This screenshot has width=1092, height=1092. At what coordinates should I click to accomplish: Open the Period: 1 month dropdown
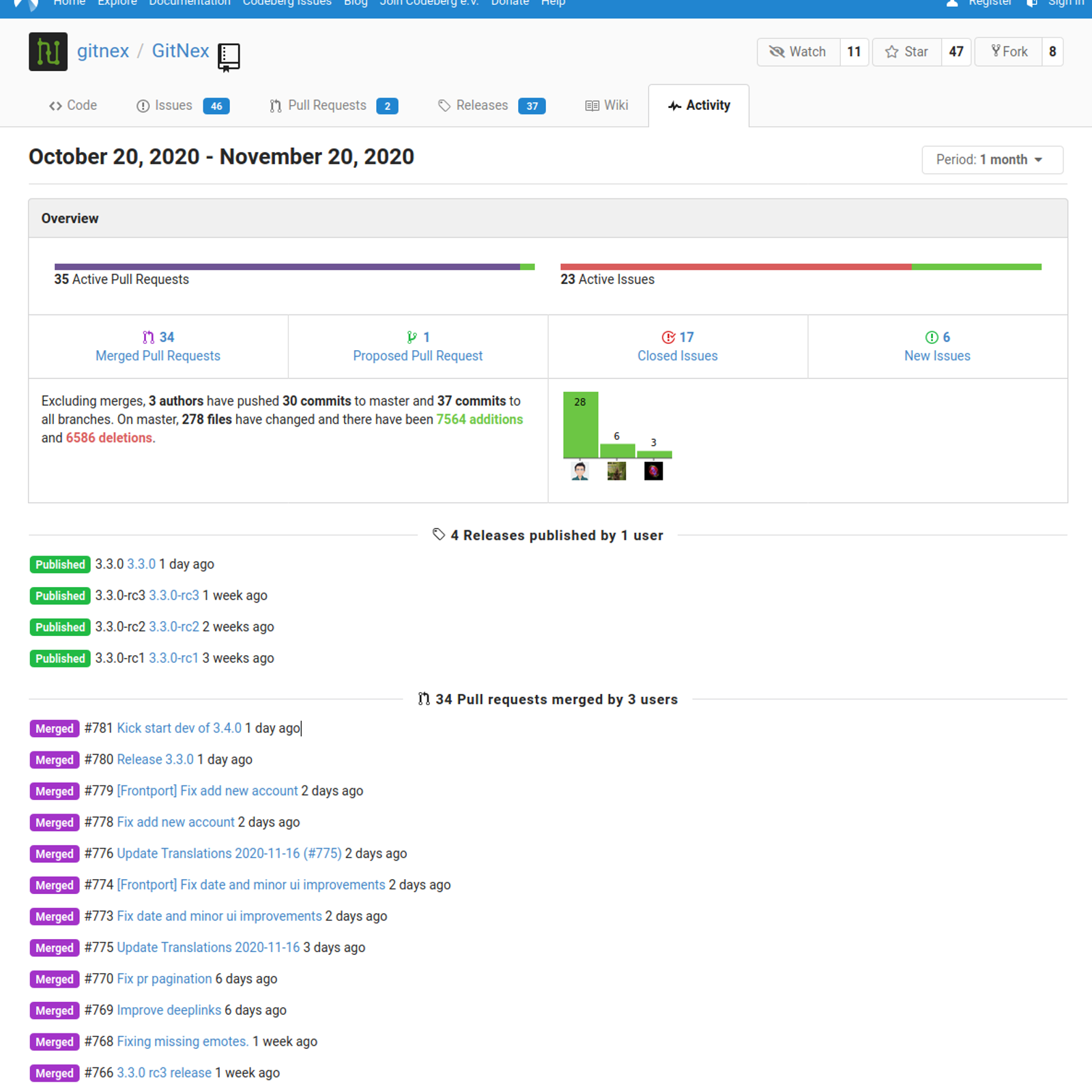coord(992,160)
